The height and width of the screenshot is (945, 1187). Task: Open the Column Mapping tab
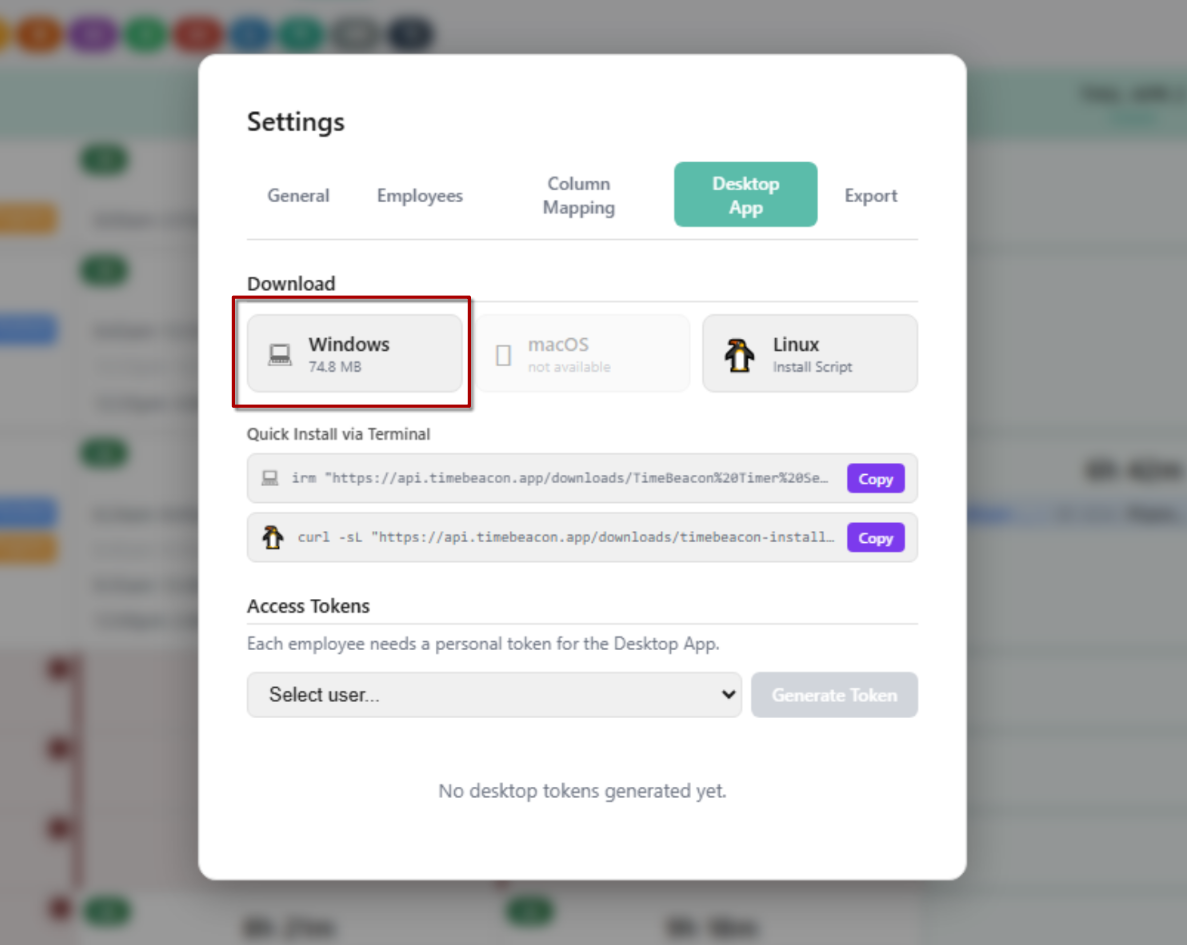pyautogui.click(x=578, y=195)
